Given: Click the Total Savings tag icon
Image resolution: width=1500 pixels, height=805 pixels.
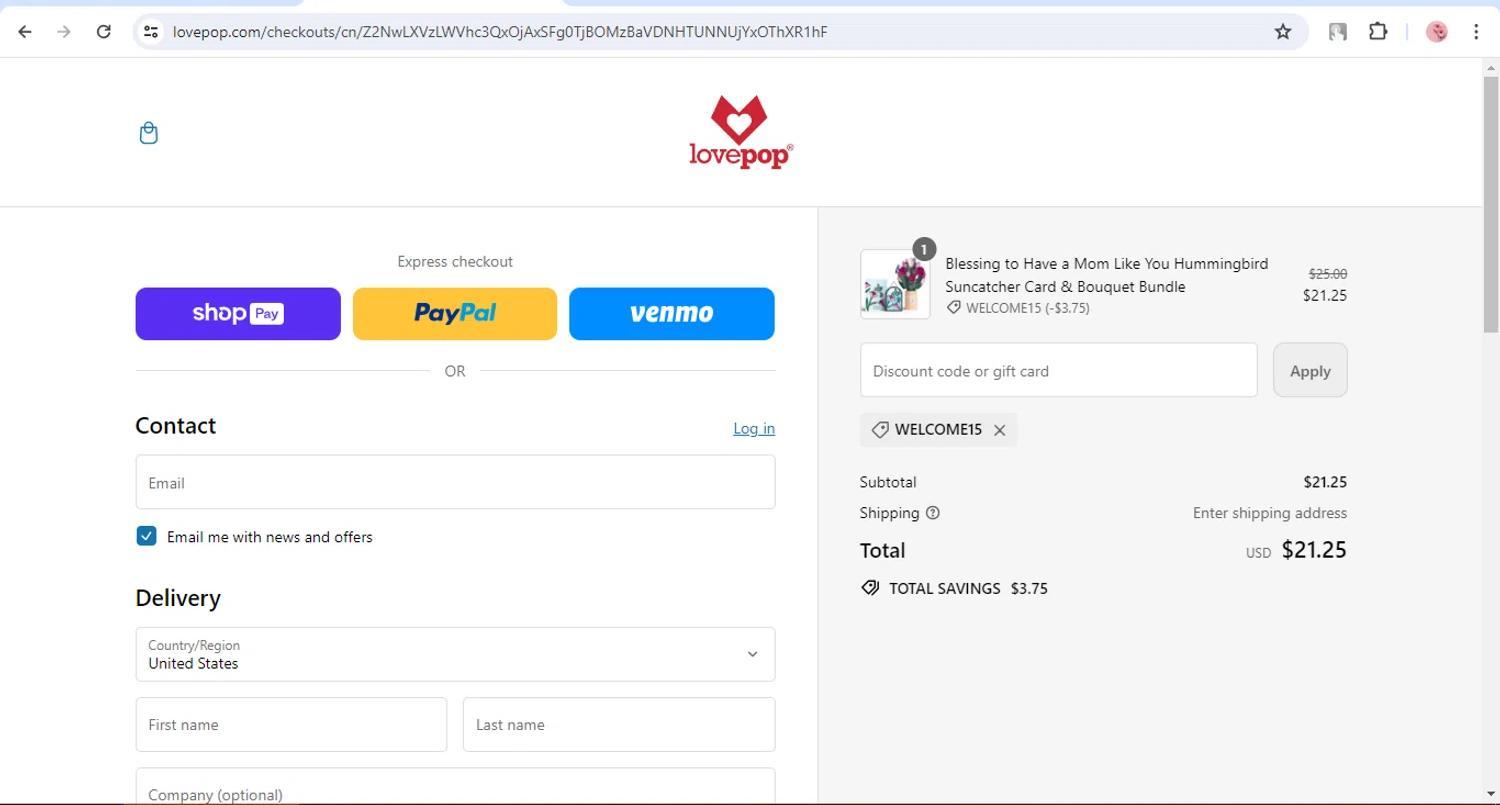Looking at the screenshot, I should tap(870, 588).
